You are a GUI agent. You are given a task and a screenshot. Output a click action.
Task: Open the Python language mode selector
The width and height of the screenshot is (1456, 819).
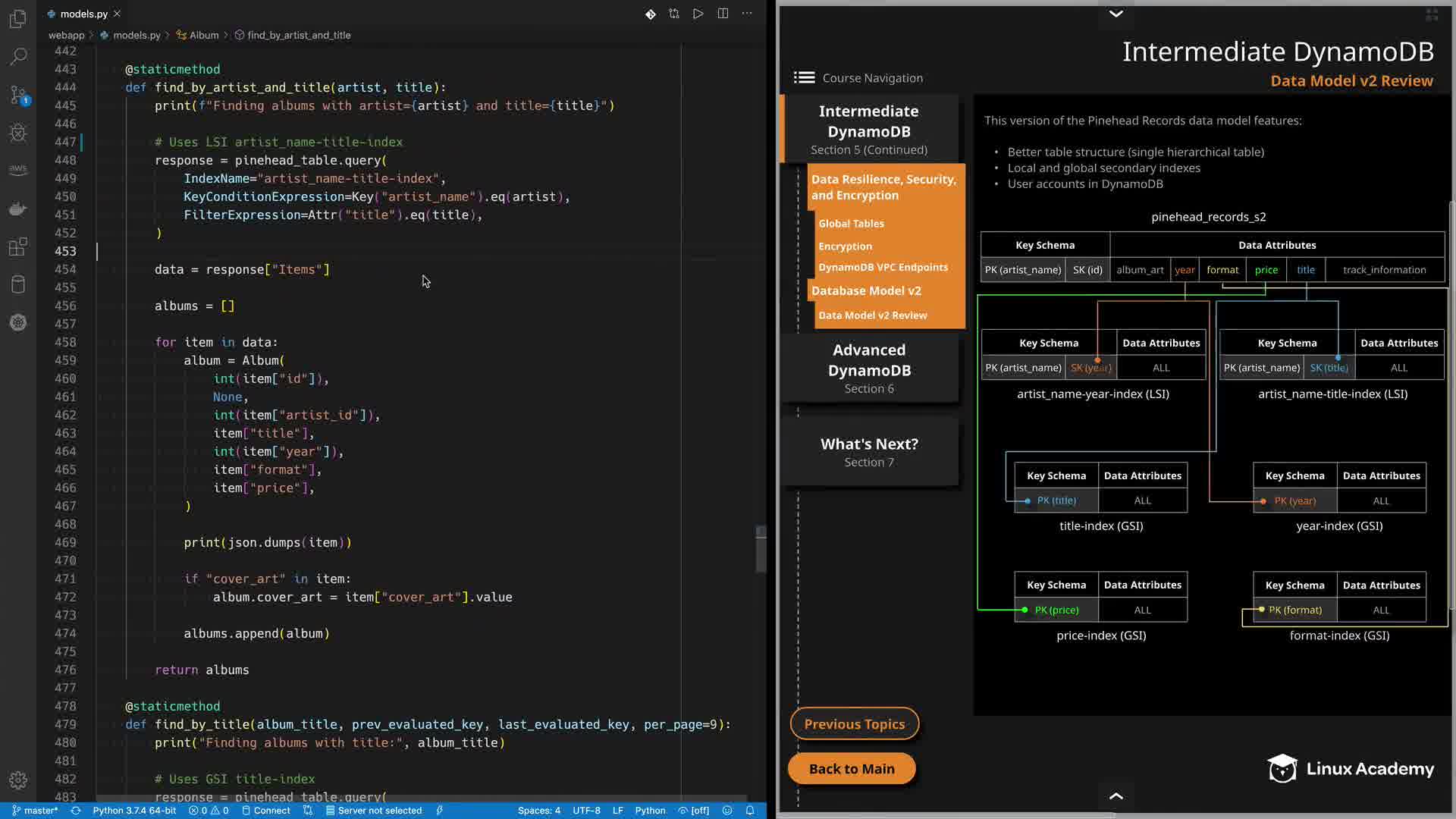click(650, 810)
